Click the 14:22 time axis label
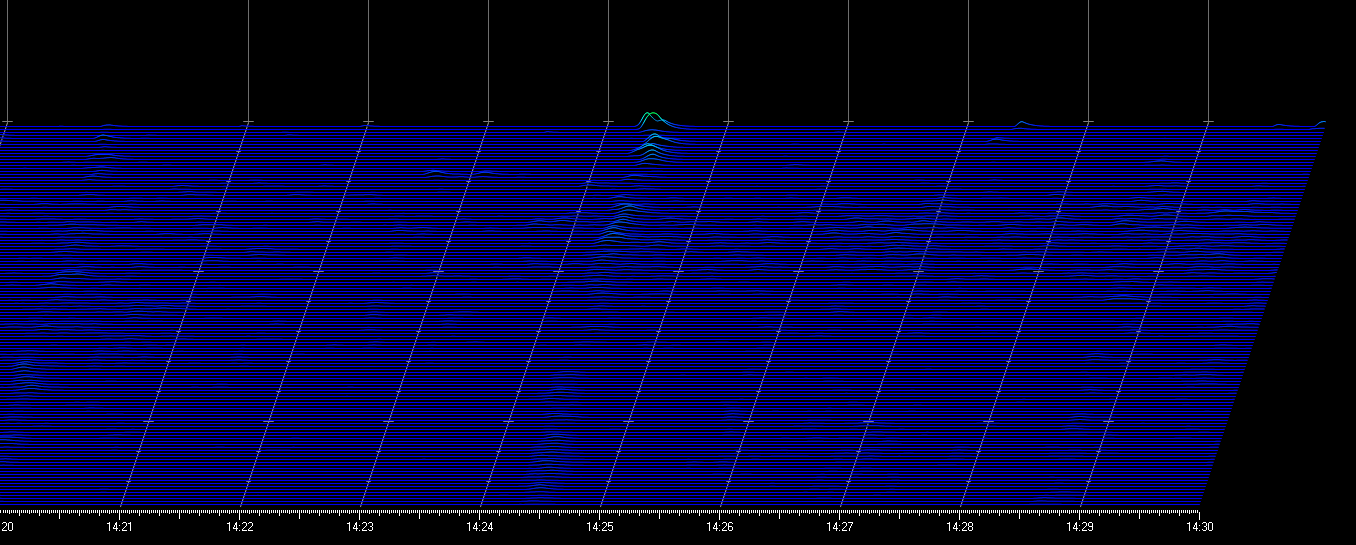The height and width of the screenshot is (545, 1356). click(x=240, y=527)
